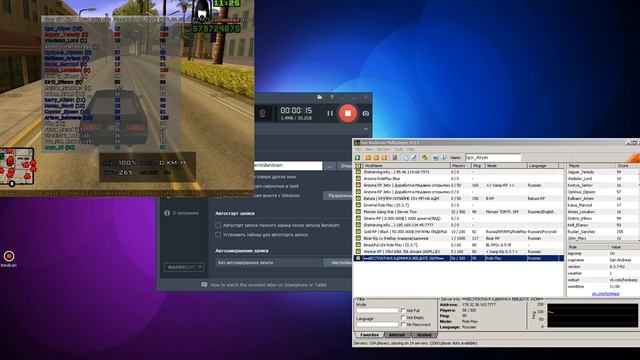The width and height of the screenshot is (640, 360).
Task: Select the Arizona RolePlay Blue server row
Action: [459, 178]
